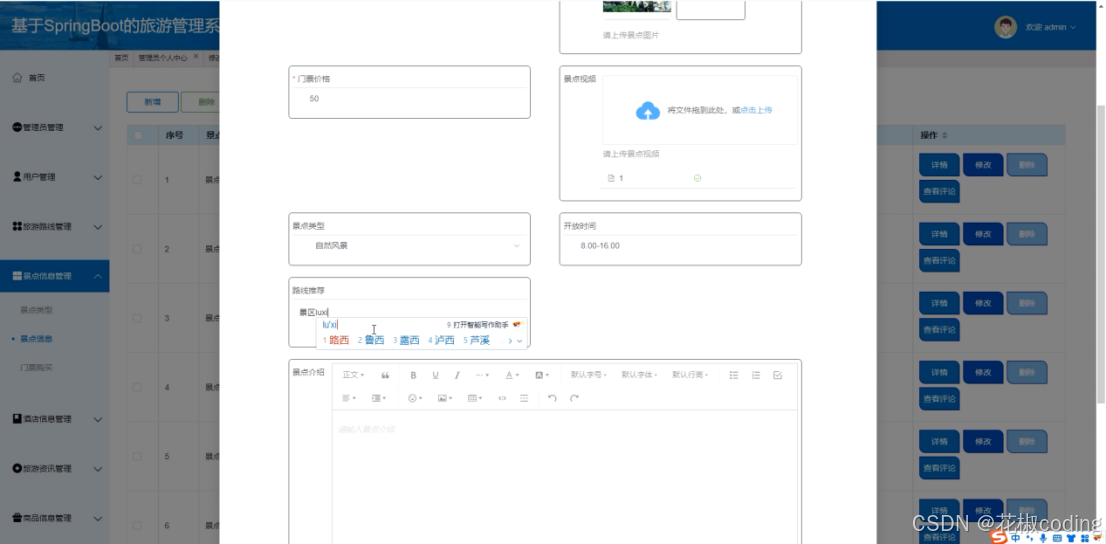Image resolution: width=1106 pixels, height=544 pixels.
Task: Click the cloud upload icon for video
Action: [x=648, y=111]
